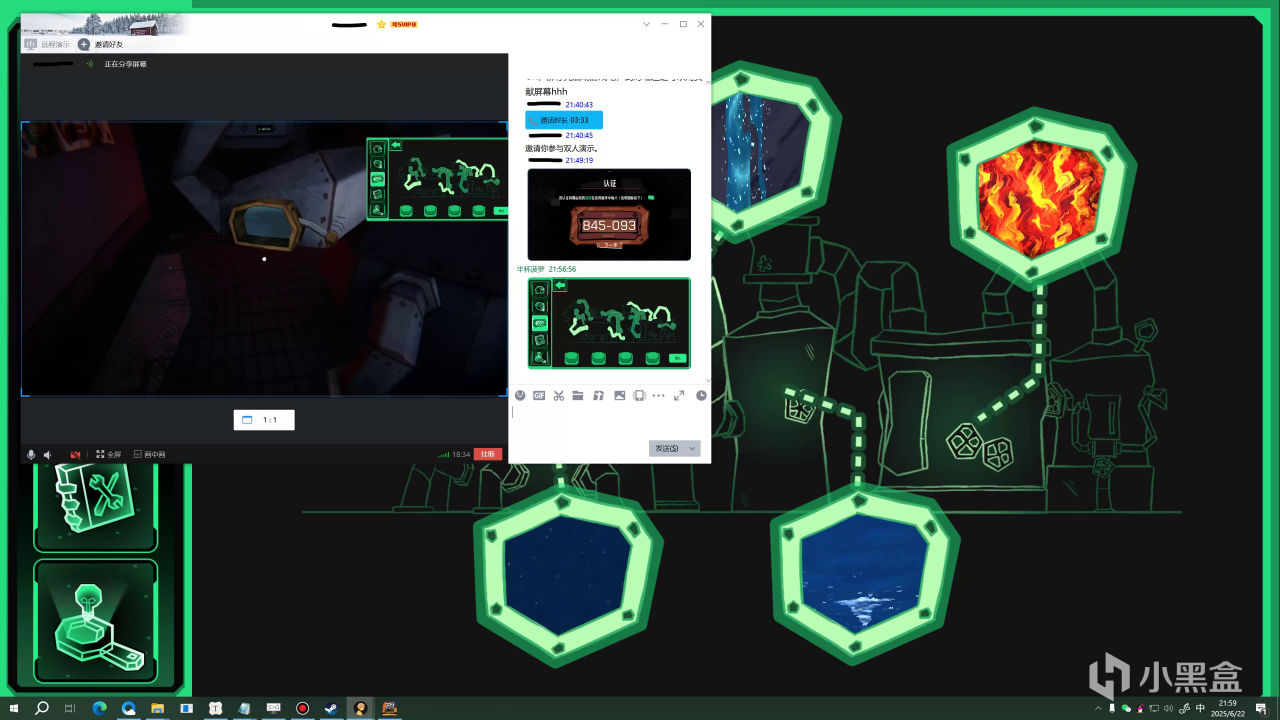Click the window shake icon in chat toolbar
1280x720 pixels.
coord(639,396)
